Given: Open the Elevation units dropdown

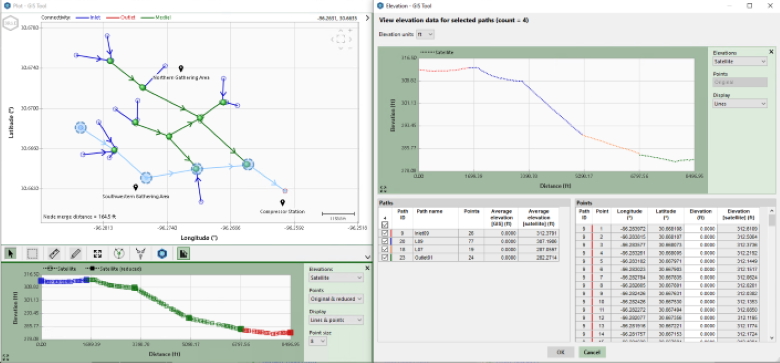Looking at the screenshot, I should 425,34.
